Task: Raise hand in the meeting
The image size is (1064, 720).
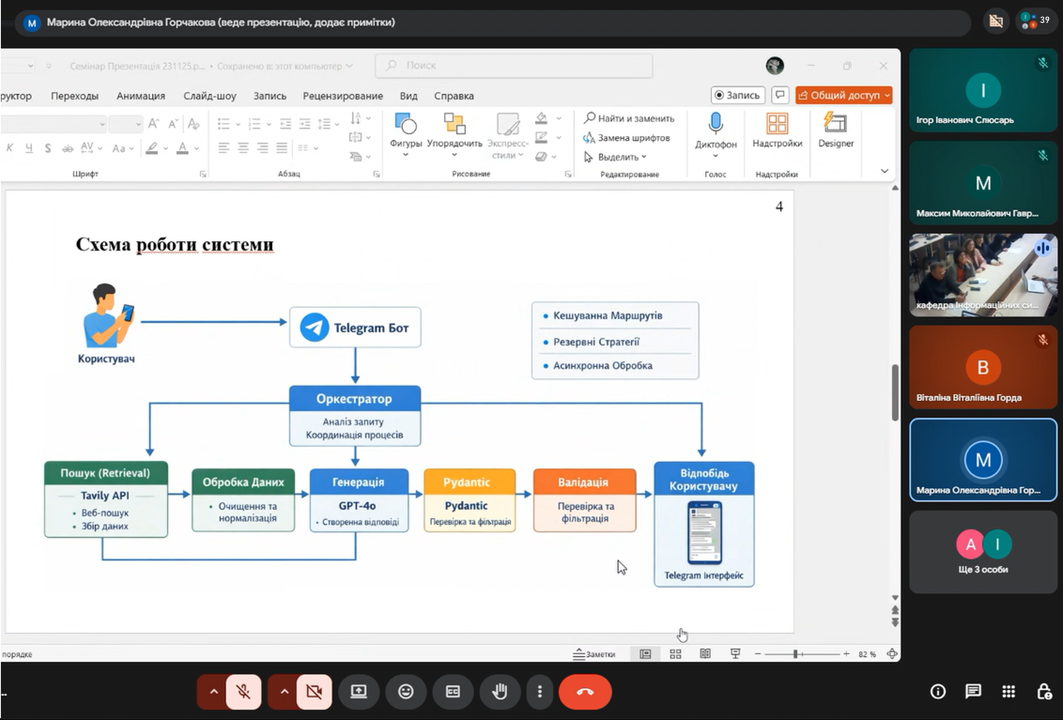Action: tap(499, 691)
